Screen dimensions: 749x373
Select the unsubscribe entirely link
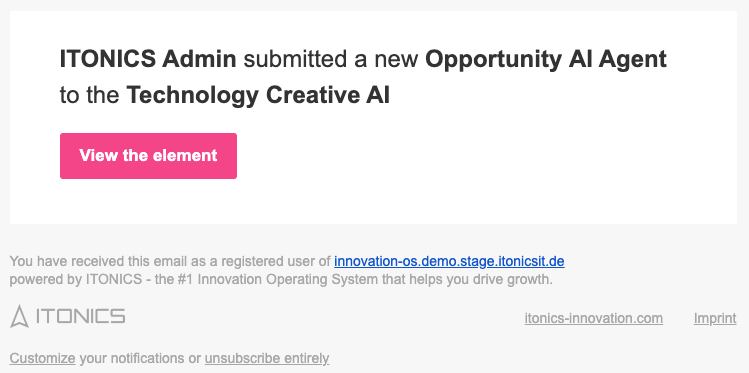(x=267, y=358)
